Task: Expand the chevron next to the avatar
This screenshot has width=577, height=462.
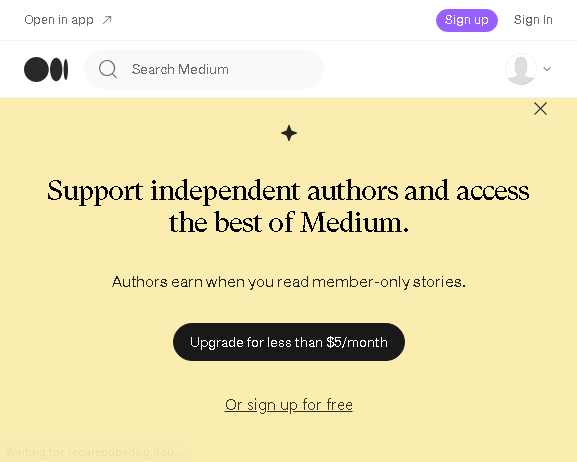Action: 547,69
